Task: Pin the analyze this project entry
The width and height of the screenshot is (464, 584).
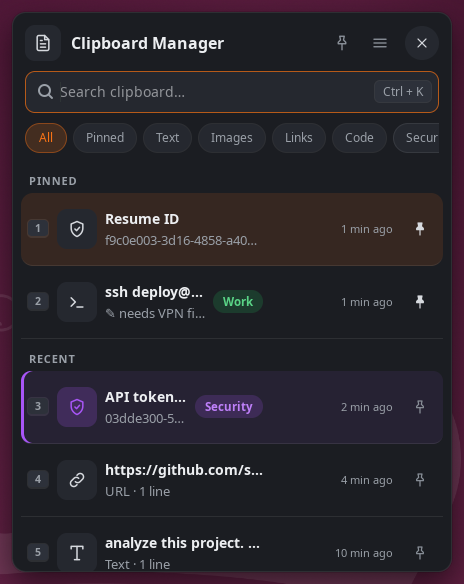Action: click(x=420, y=553)
